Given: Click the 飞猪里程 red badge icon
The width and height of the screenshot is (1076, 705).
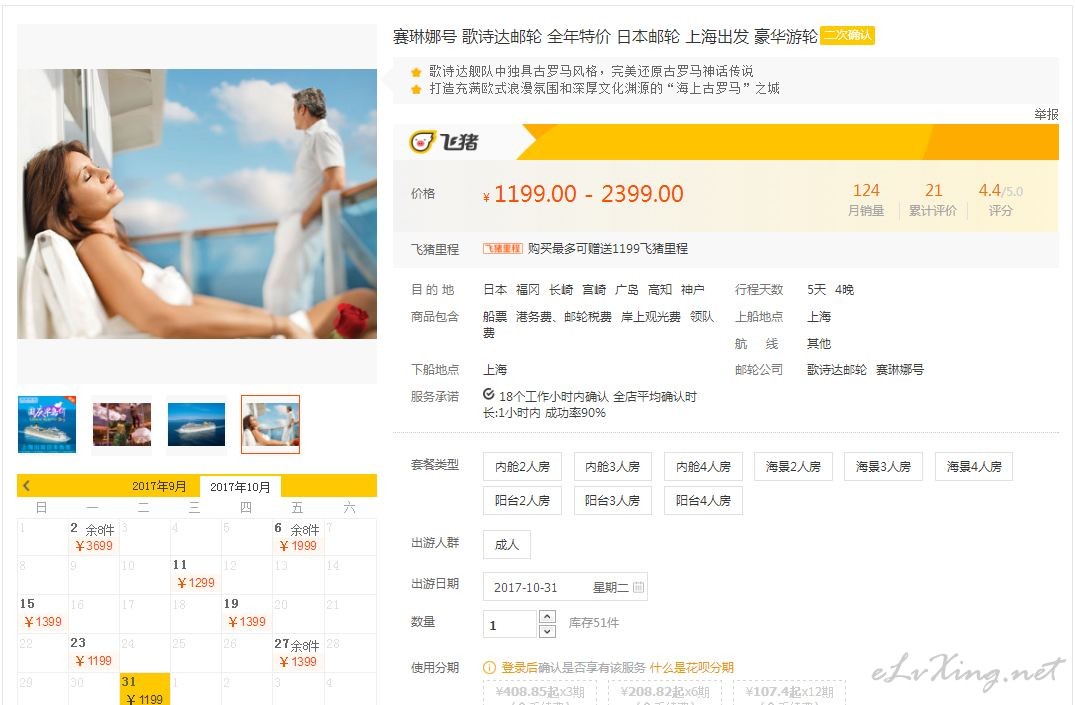Looking at the screenshot, I should (x=502, y=249).
